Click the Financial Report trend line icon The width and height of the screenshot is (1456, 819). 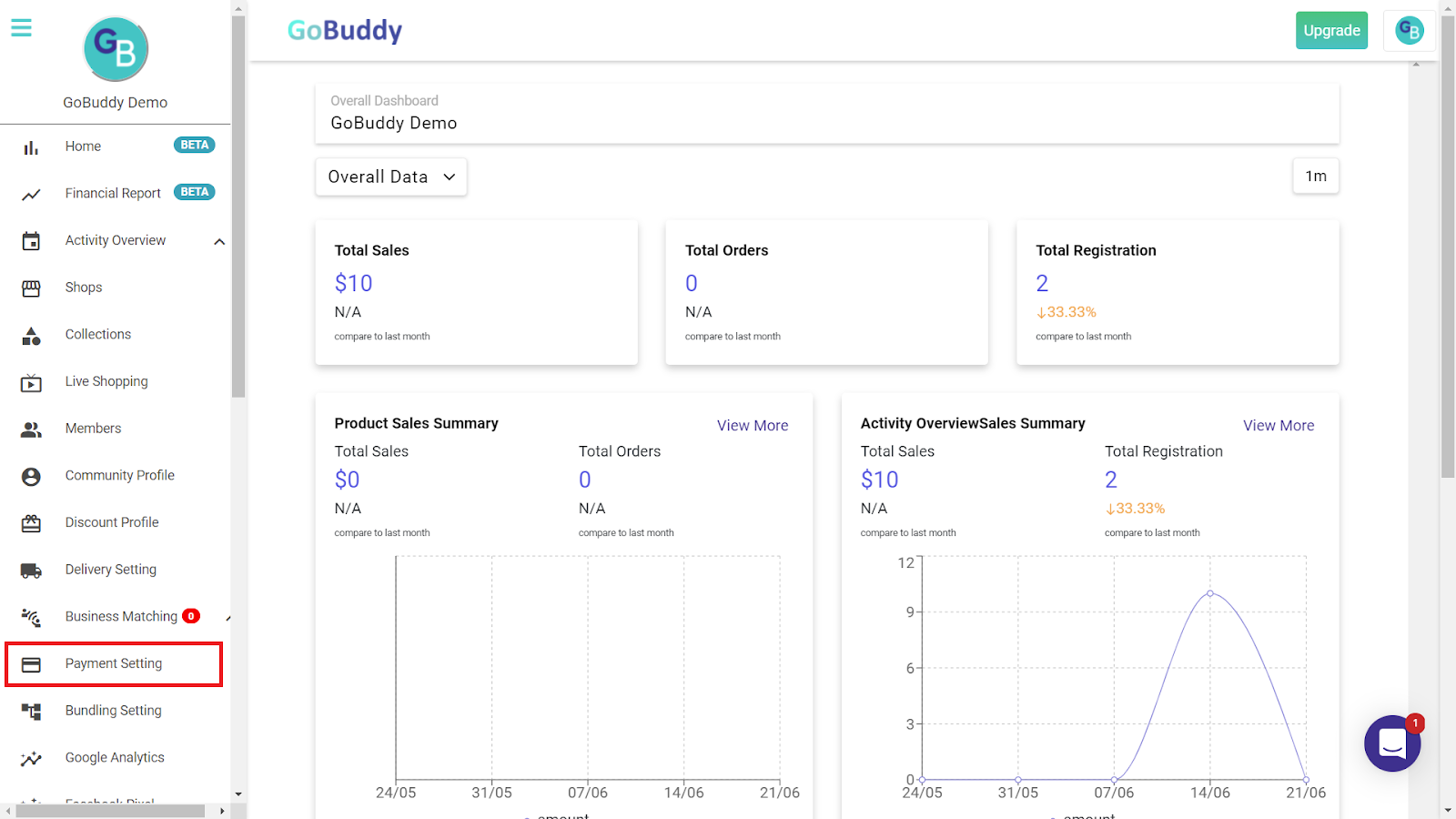tap(31, 195)
